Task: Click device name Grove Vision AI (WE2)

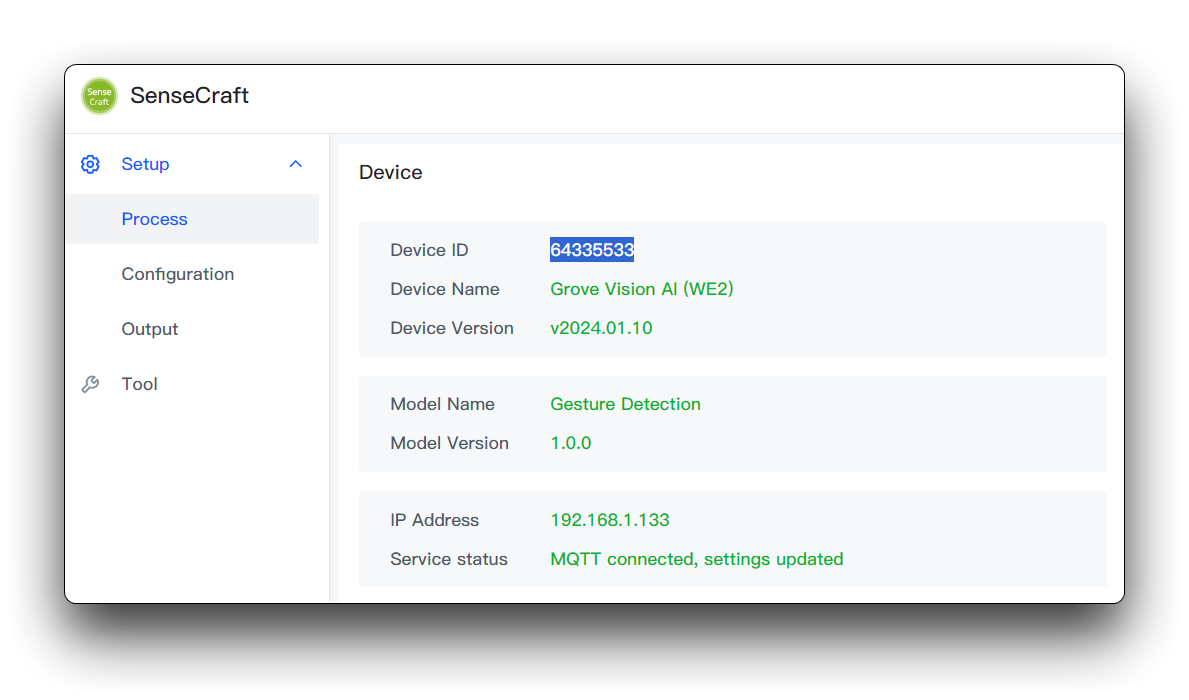Action: (642, 289)
